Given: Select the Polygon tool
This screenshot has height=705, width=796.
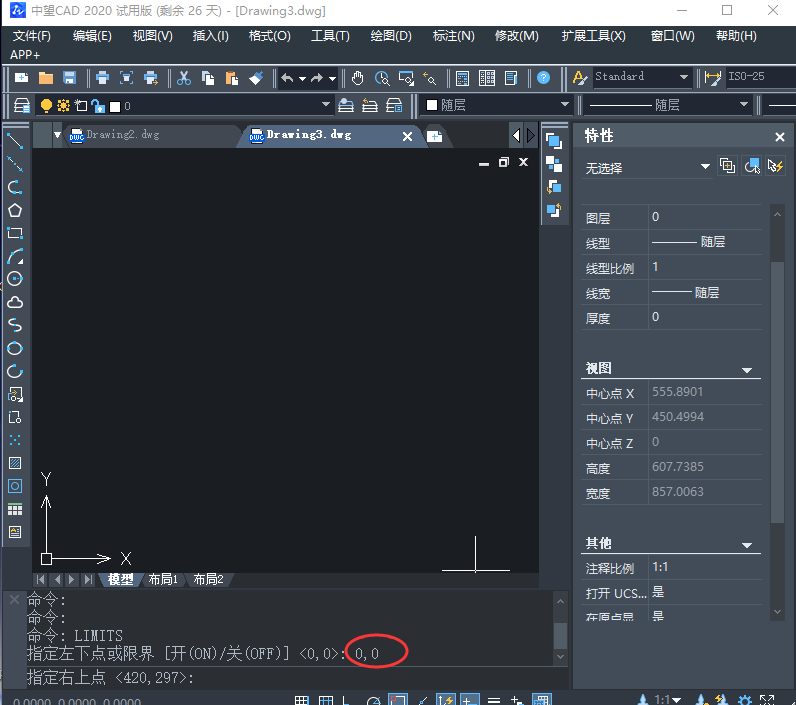Looking at the screenshot, I should pos(15,210).
